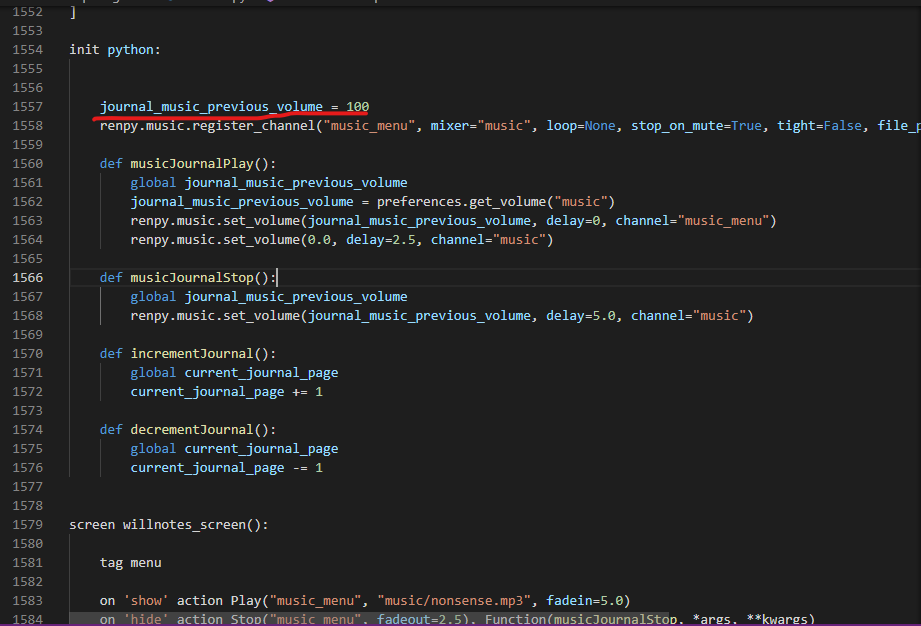Click line number 1557 in the gutter
This screenshot has height=626, width=921.
(x=28, y=106)
